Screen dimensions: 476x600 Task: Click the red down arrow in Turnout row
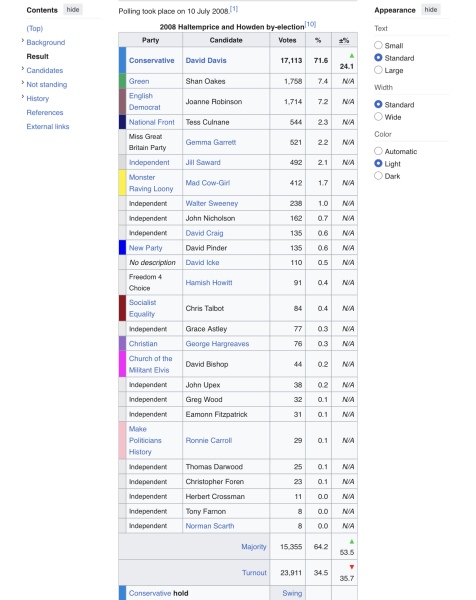tap(352, 567)
